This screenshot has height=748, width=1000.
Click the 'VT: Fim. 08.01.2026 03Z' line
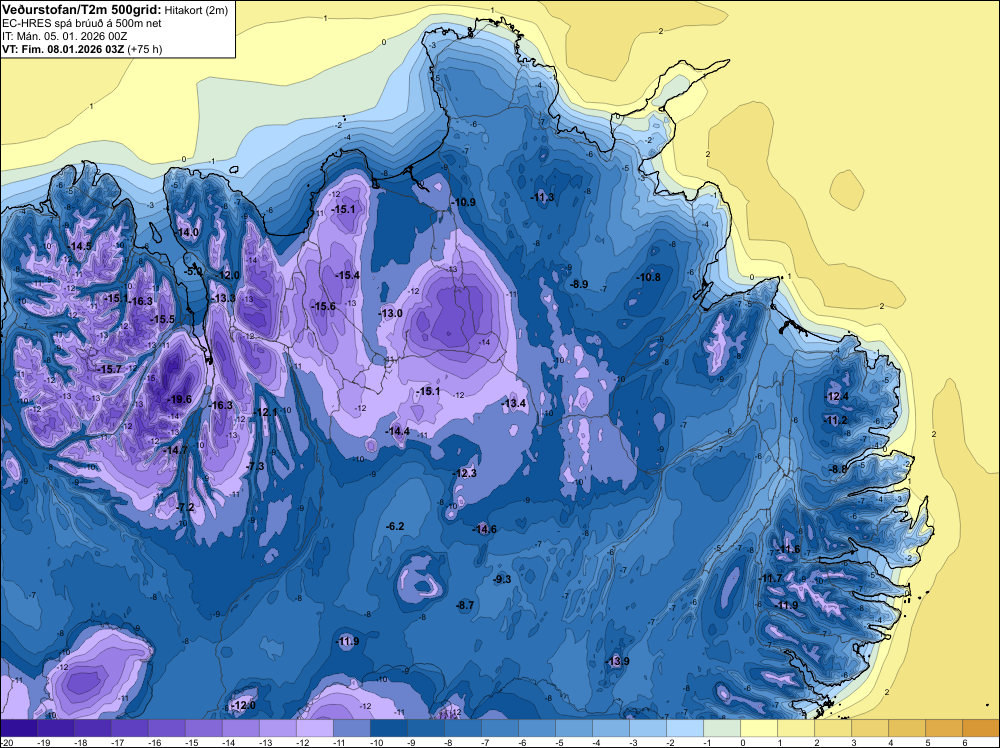(x=63, y=49)
